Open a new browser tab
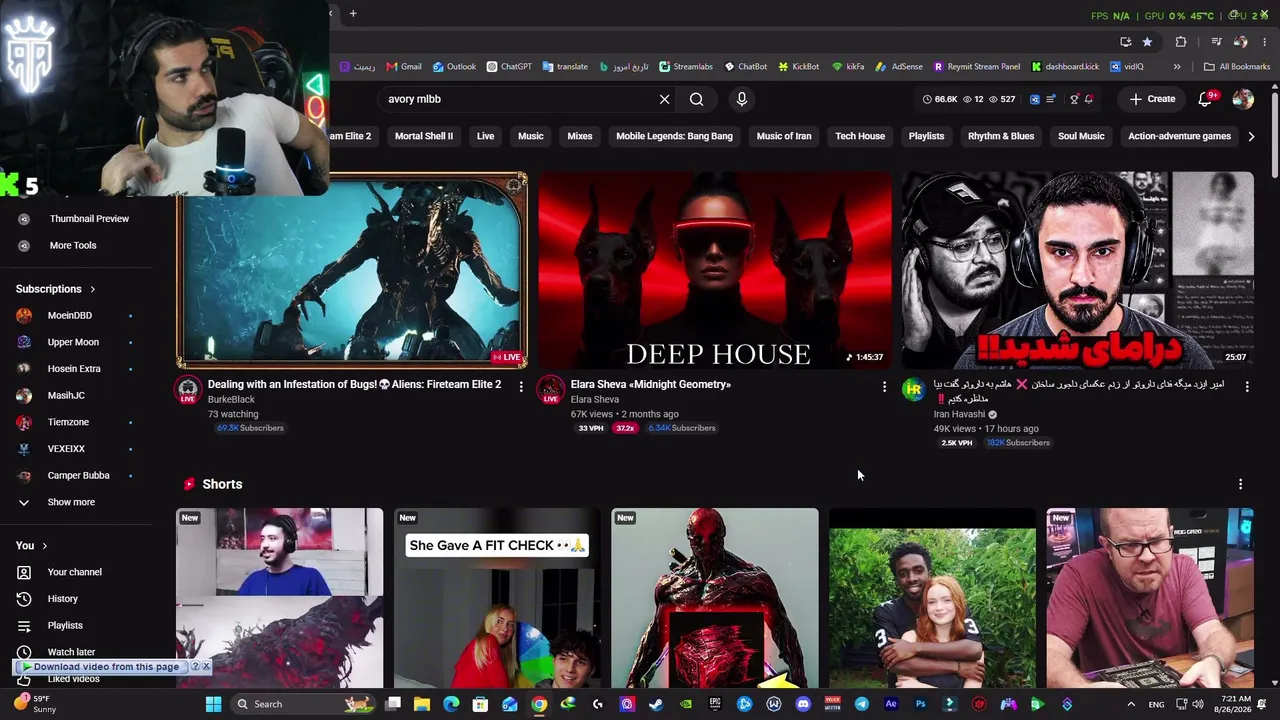 coord(353,13)
